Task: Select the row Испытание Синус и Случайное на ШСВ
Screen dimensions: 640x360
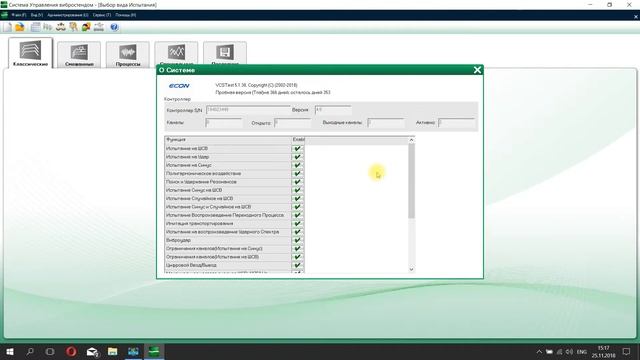Action: 228,207
